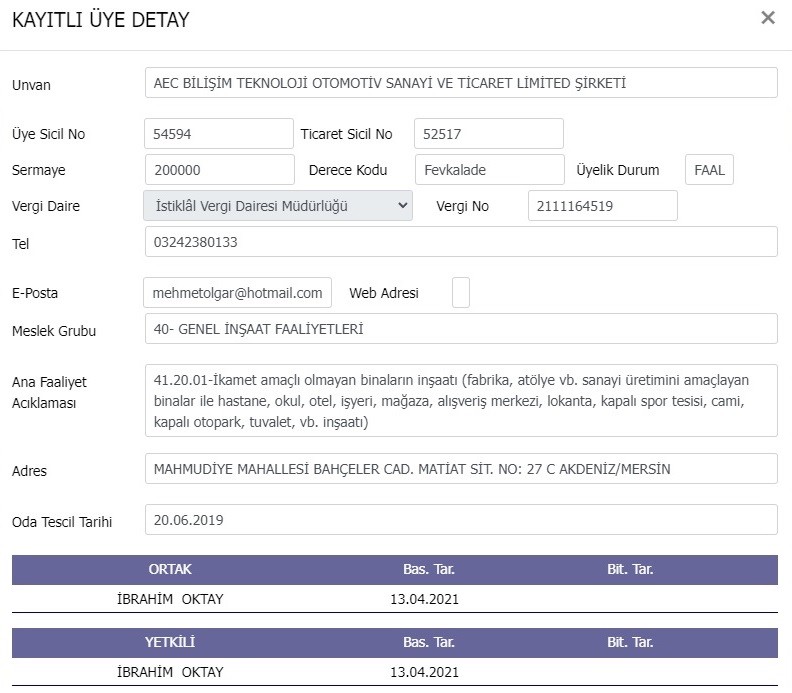Focus the Adres field with Mahmudiye address
This screenshot has width=792, height=693.
(461, 469)
